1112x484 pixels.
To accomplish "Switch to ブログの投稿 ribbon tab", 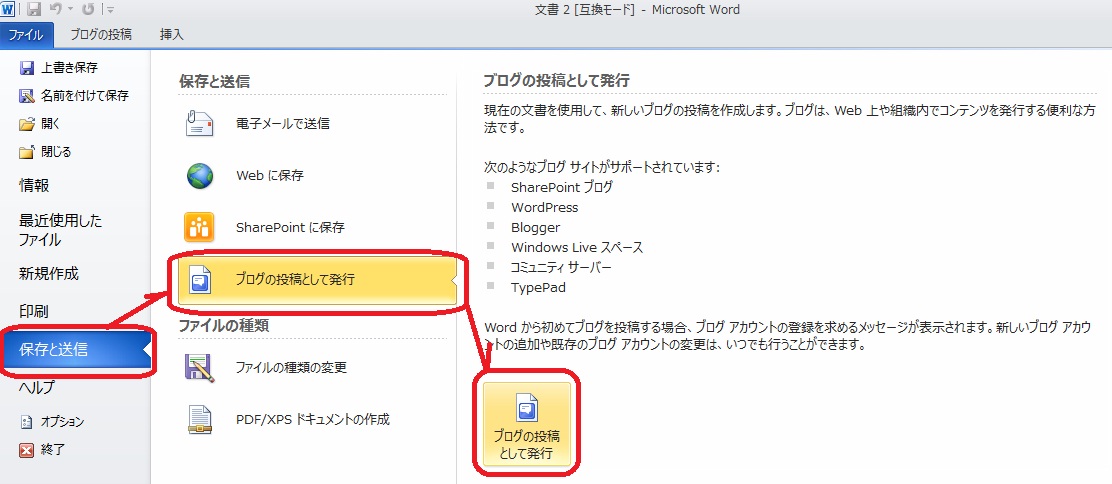I will [x=100, y=34].
